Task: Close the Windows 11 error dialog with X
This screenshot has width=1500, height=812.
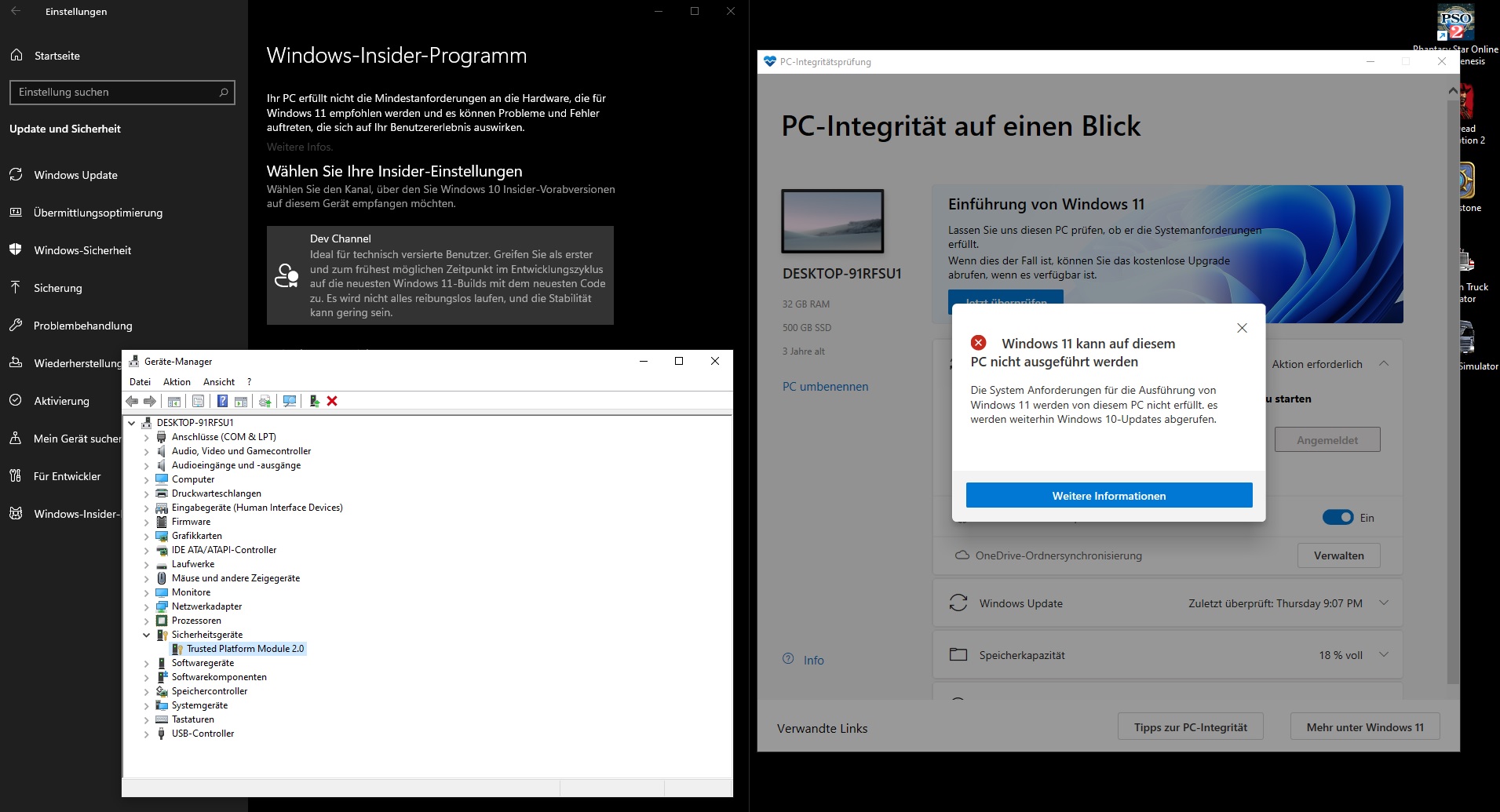Action: point(1242,328)
